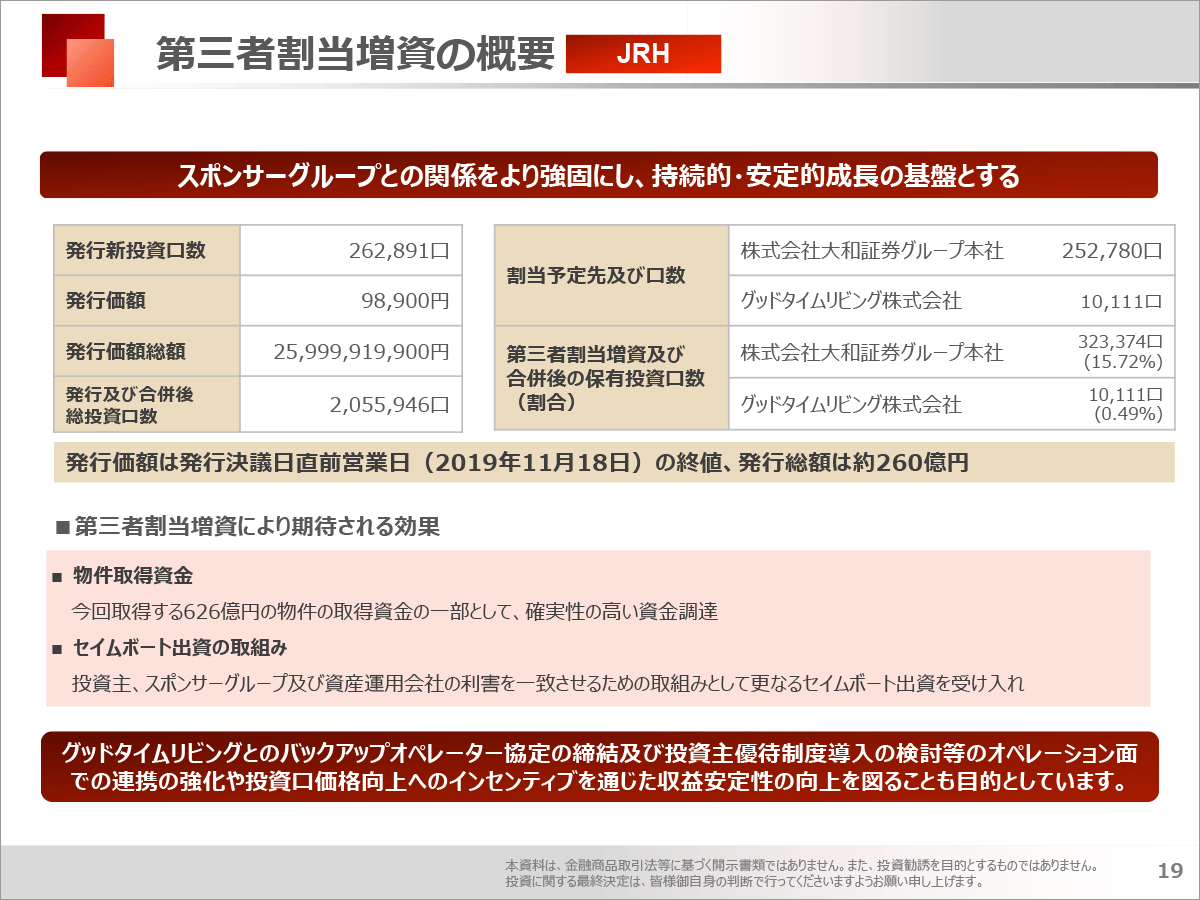Click the 25,999,919,900円 total amount cell

pos(351,352)
